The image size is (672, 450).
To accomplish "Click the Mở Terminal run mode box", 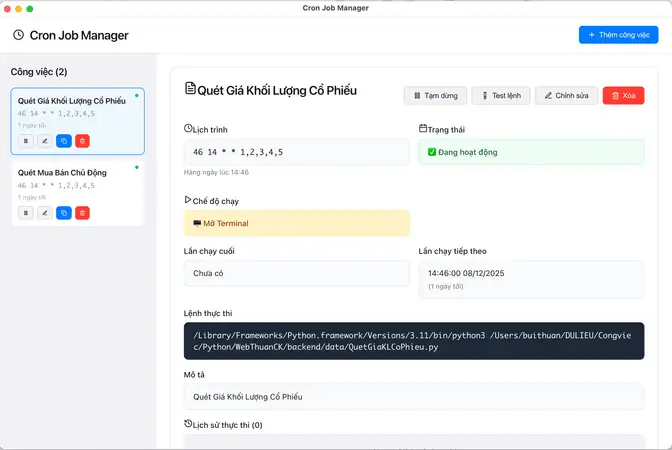I will (297, 223).
